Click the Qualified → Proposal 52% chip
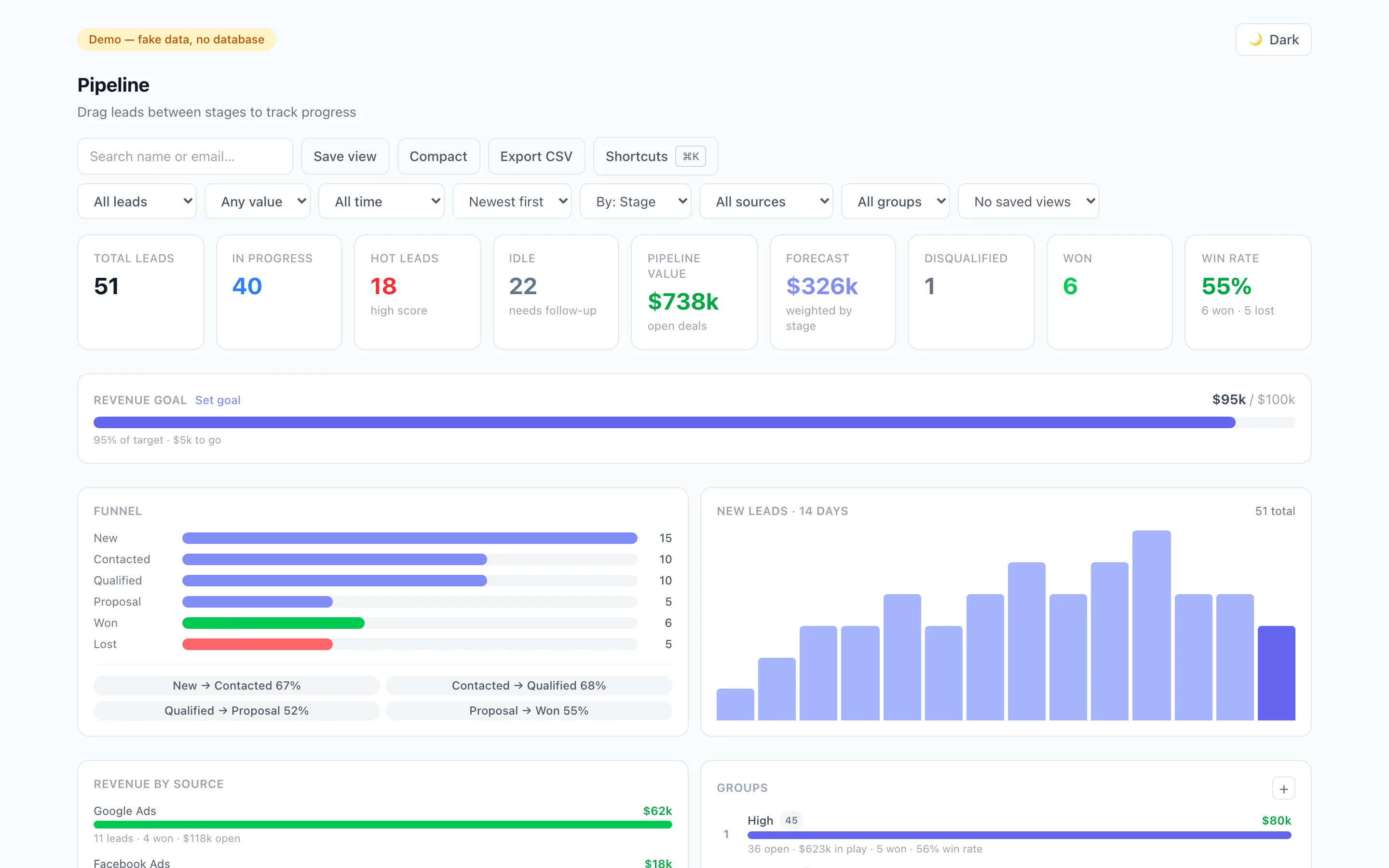This screenshot has height=868, width=1389. [x=236, y=711]
